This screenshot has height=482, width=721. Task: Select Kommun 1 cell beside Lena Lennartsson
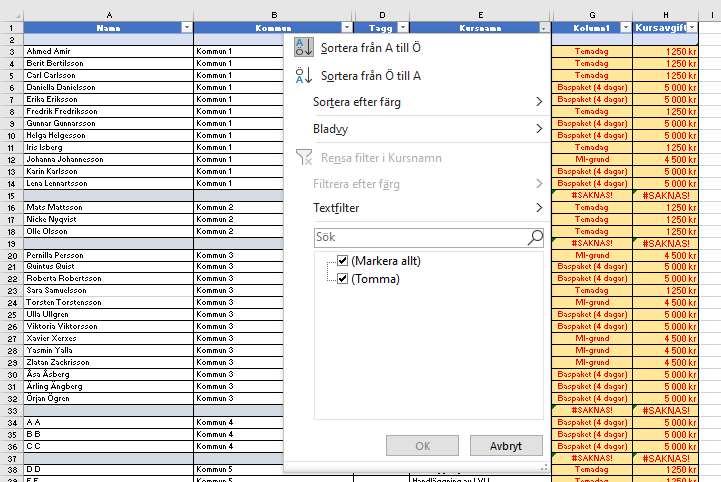pyautogui.click(x=239, y=183)
